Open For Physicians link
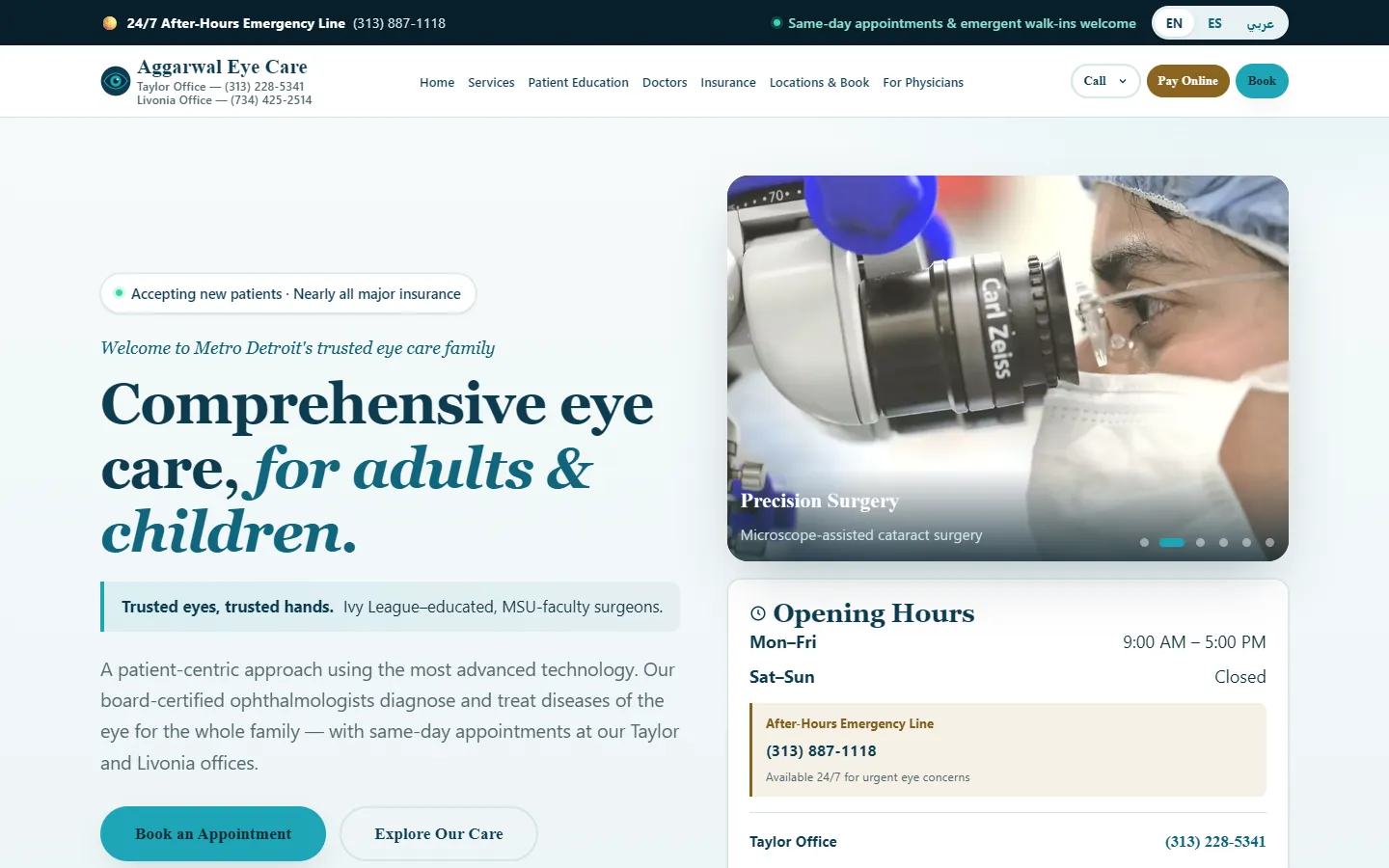Image resolution: width=1389 pixels, height=868 pixels. pos(923,83)
